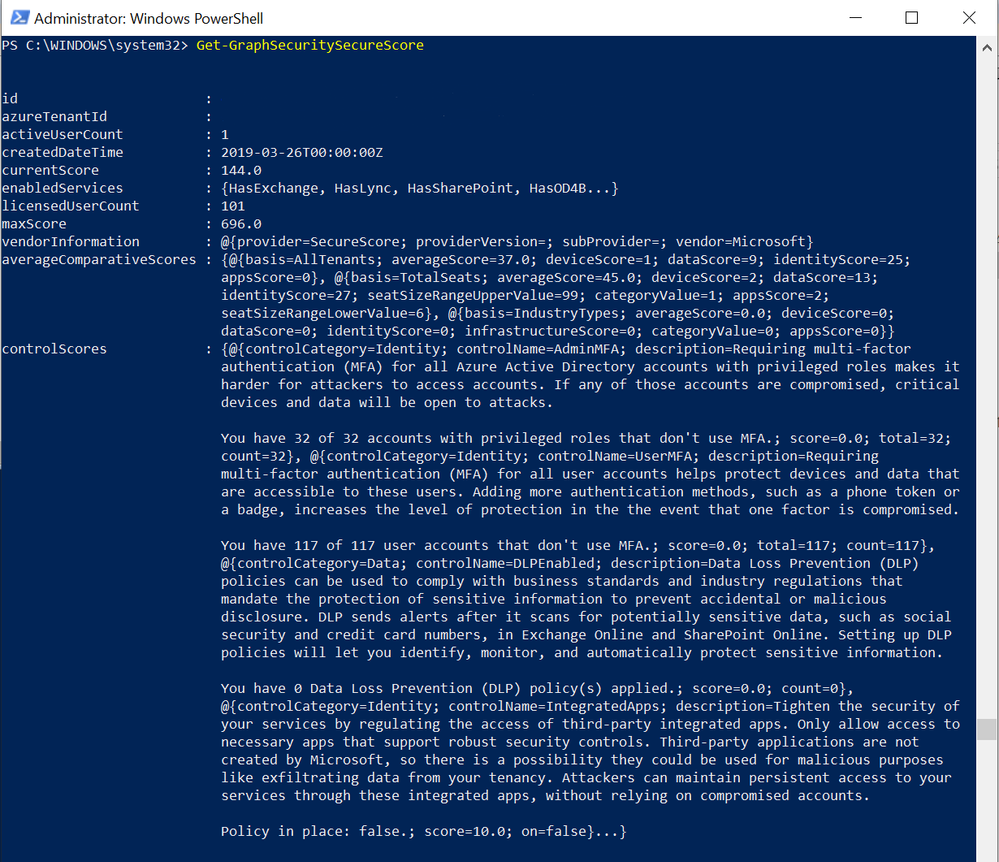Click the controlScores property name
Screen dimensions: 999x862
pyautogui.click(x=54, y=348)
